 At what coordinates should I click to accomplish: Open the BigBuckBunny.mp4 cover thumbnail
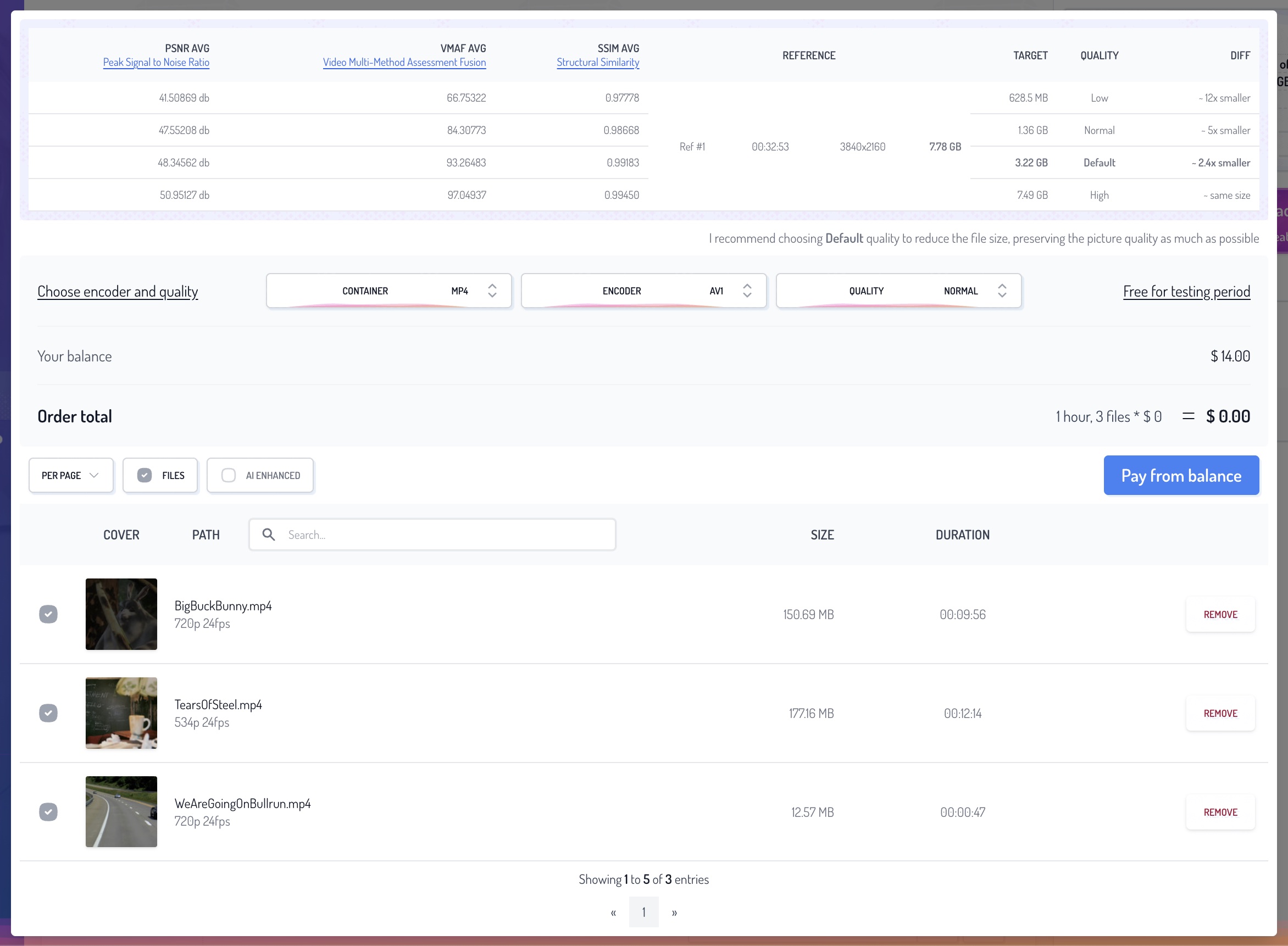point(121,614)
